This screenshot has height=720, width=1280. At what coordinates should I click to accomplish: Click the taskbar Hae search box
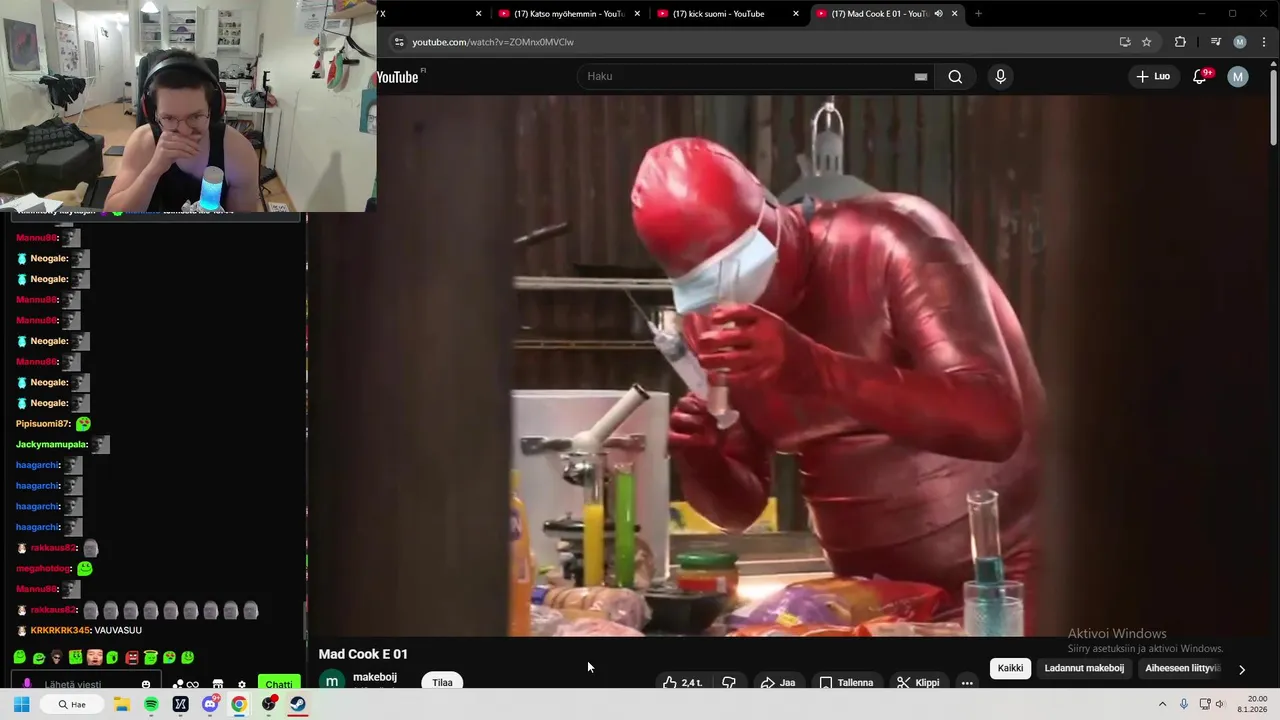73,704
